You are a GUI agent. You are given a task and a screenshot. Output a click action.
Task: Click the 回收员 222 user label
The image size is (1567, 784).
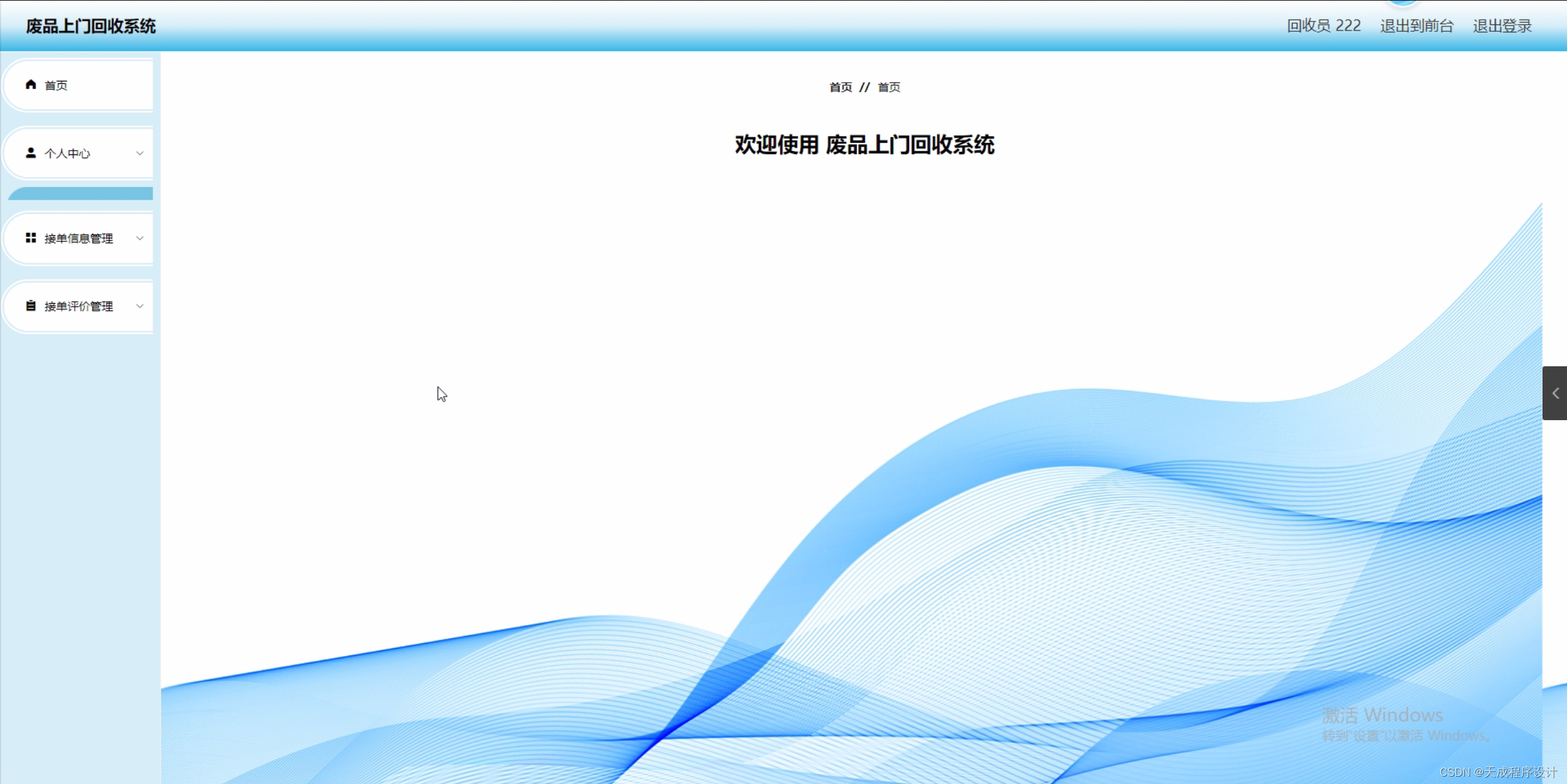coord(1323,26)
